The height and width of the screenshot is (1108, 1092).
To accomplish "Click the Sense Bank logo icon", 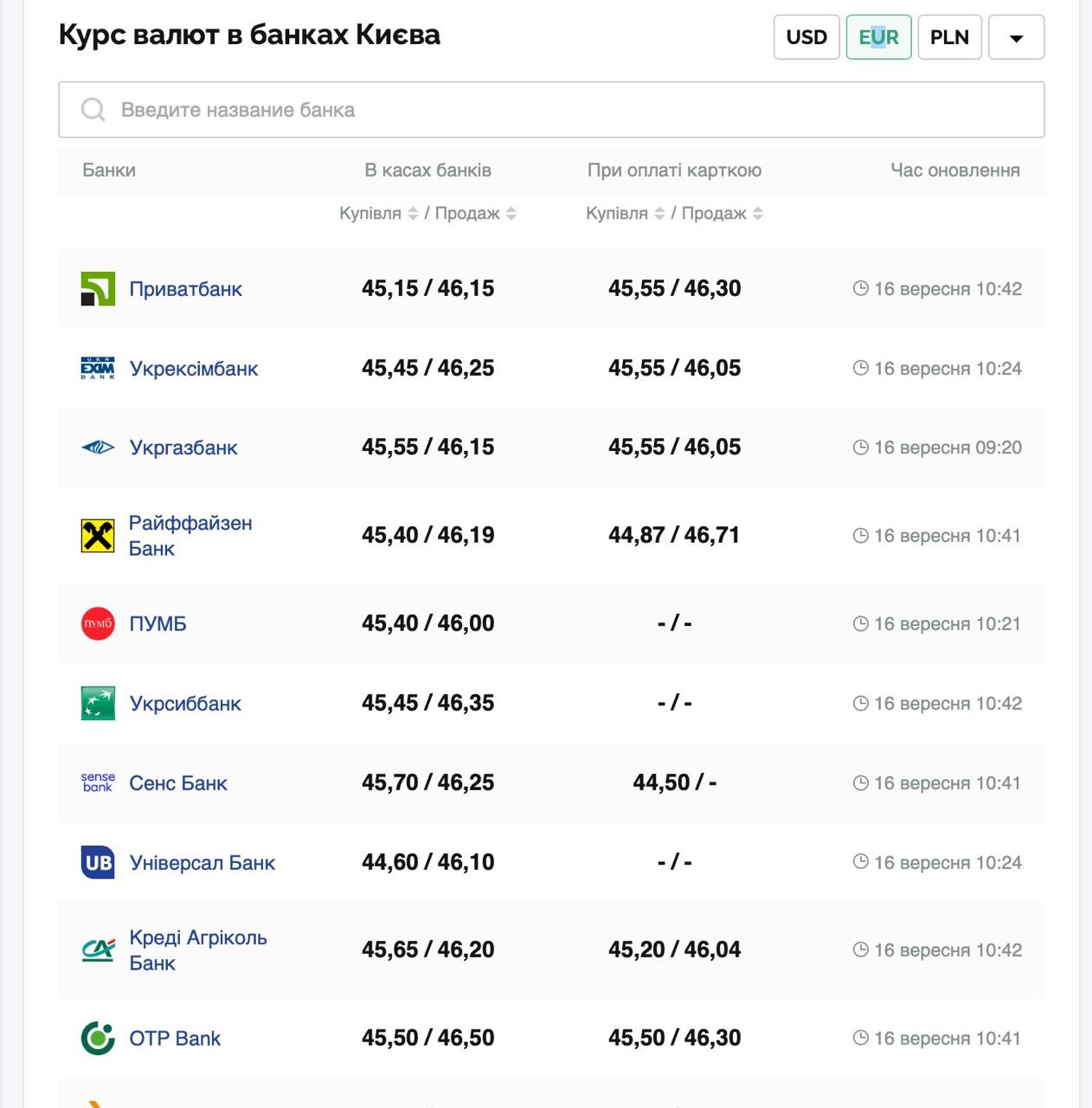I will pos(98,783).
